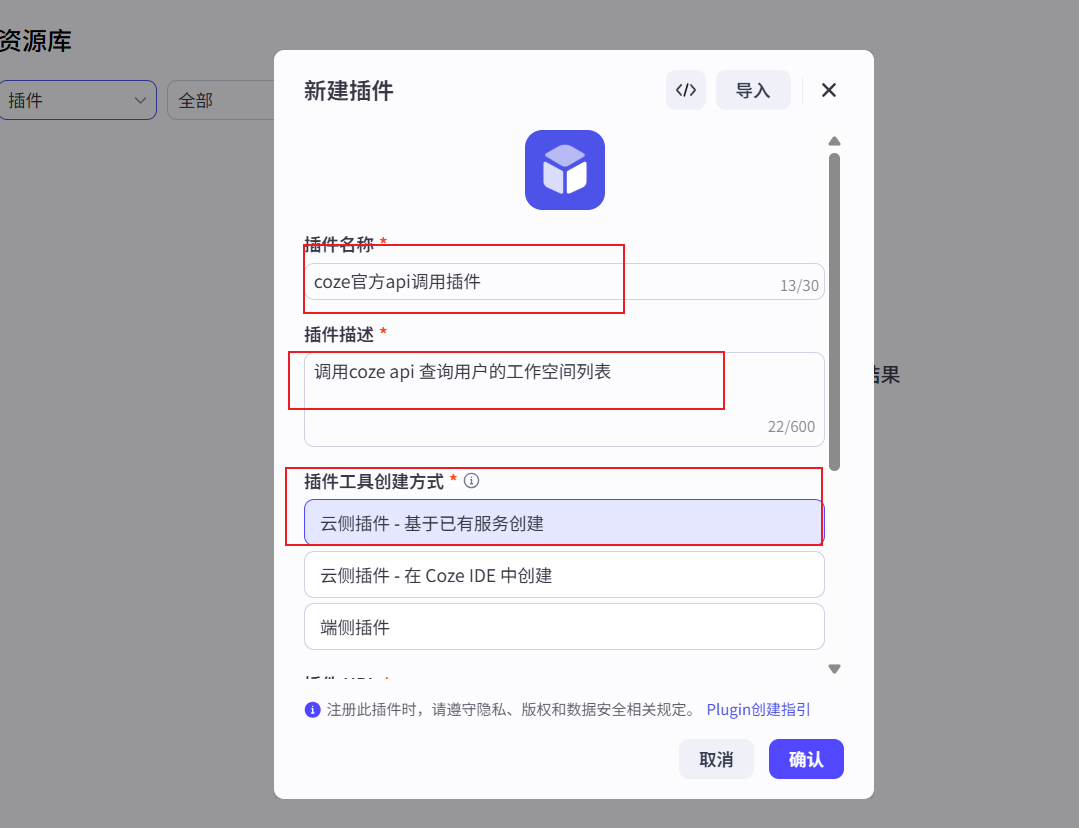Open the info icon beside 插件工具创建方式
This screenshot has width=1079, height=828.
(x=471, y=480)
